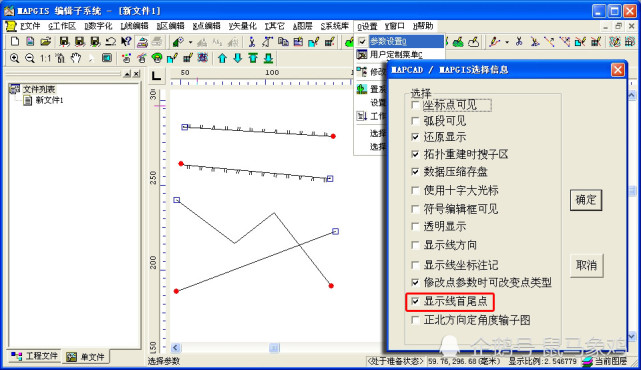Image resolution: width=641 pixels, height=370 pixels.
Task: Check 正北方向定角度输子图 box
Action: coord(415,320)
